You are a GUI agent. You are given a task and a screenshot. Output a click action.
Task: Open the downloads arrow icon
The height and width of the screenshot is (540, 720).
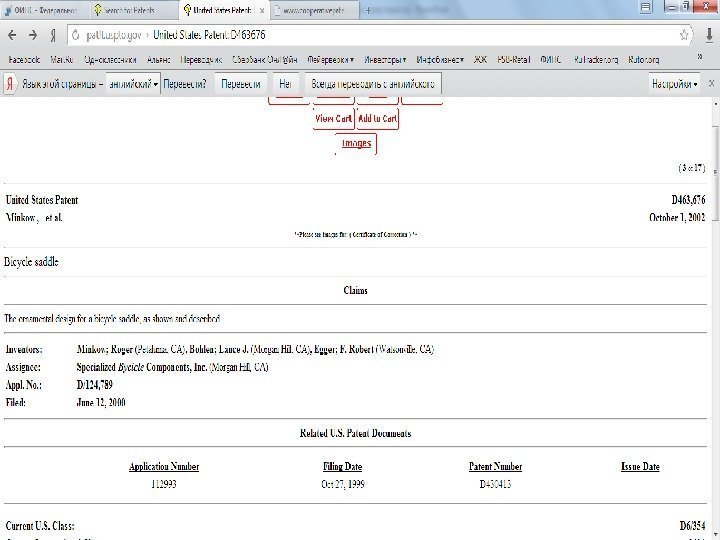(709, 35)
